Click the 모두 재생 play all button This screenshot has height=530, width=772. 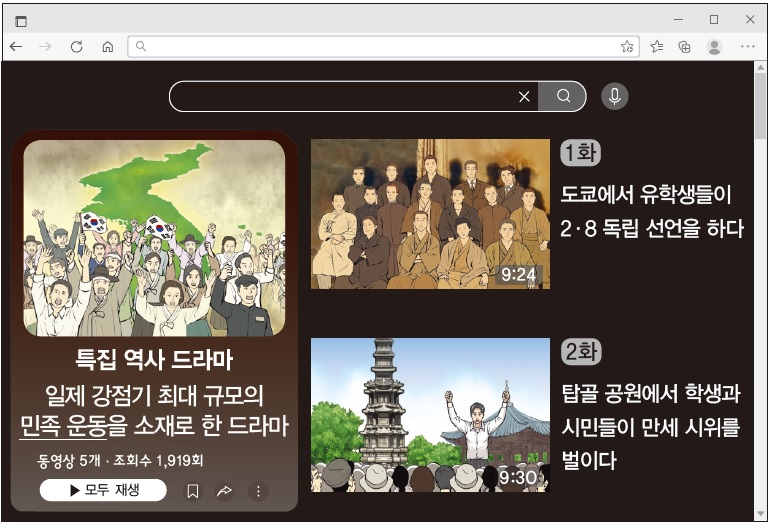(x=103, y=490)
